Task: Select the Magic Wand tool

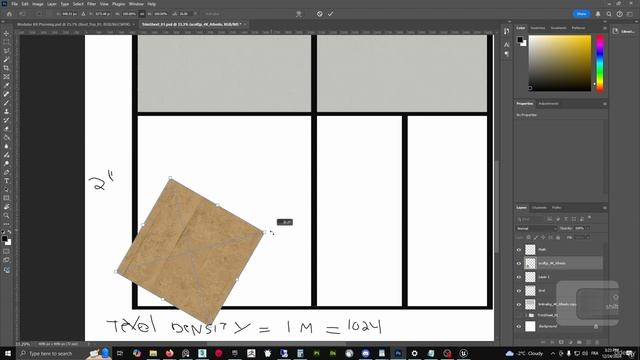Action: pyautogui.click(x=6, y=60)
